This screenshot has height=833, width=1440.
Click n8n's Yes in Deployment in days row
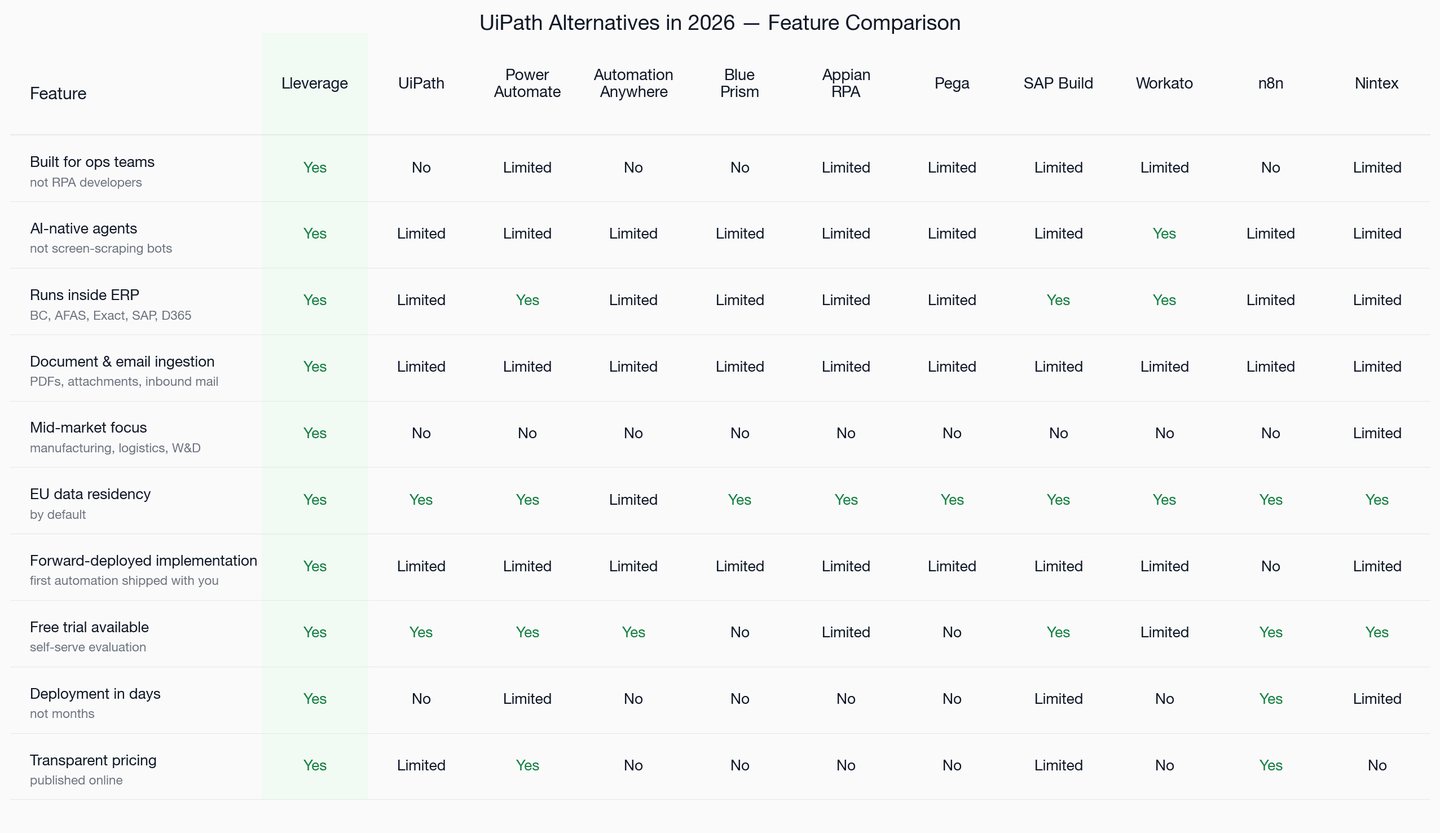(1270, 699)
